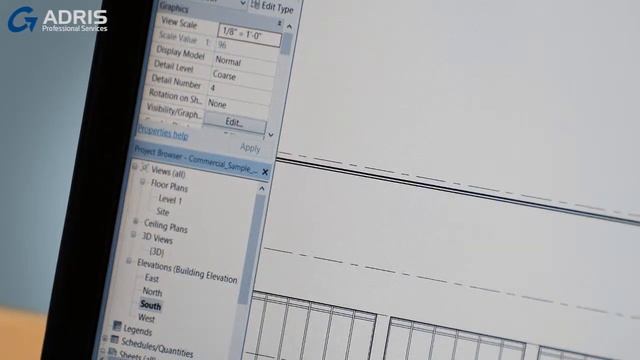Collapse the Views (all) tree node
This screenshot has height=360, width=640.
[x=135, y=166]
